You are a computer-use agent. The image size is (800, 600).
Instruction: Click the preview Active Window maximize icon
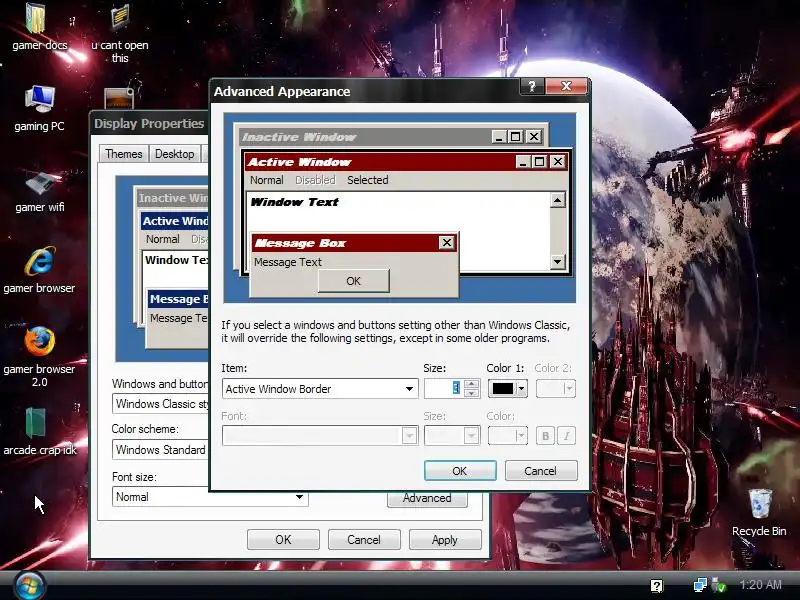pos(539,162)
